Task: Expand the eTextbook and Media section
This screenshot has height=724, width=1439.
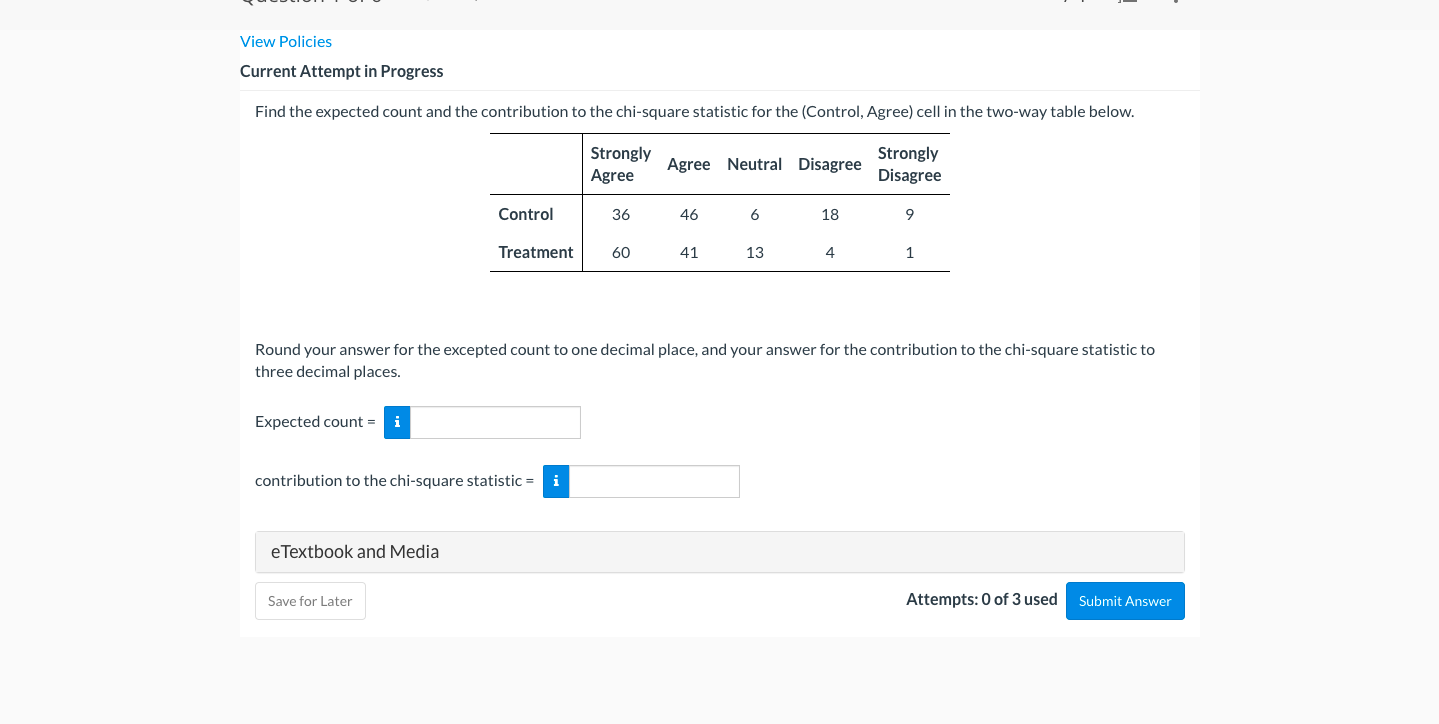Action: [720, 552]
